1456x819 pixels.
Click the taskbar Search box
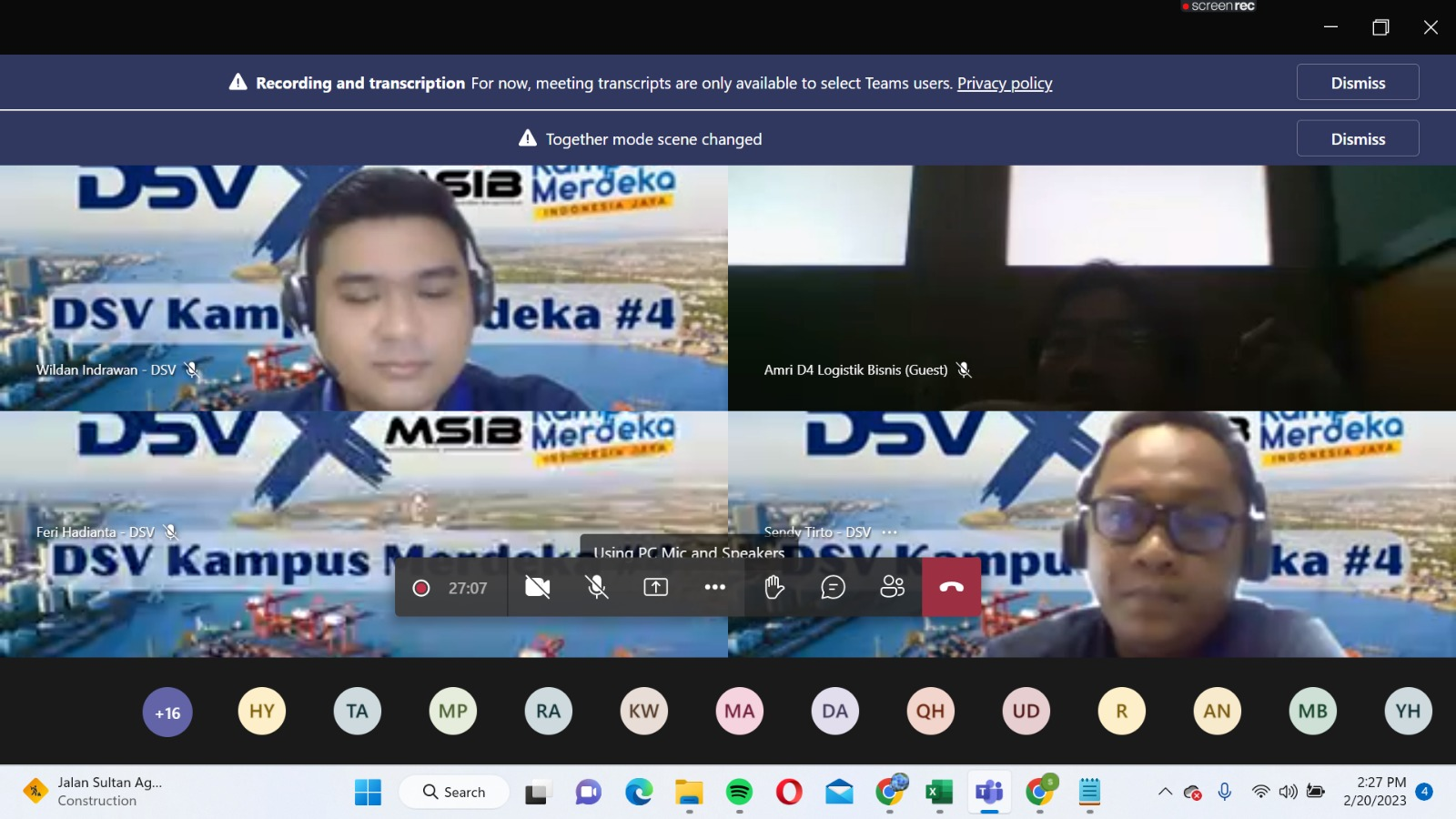point(454,793)
